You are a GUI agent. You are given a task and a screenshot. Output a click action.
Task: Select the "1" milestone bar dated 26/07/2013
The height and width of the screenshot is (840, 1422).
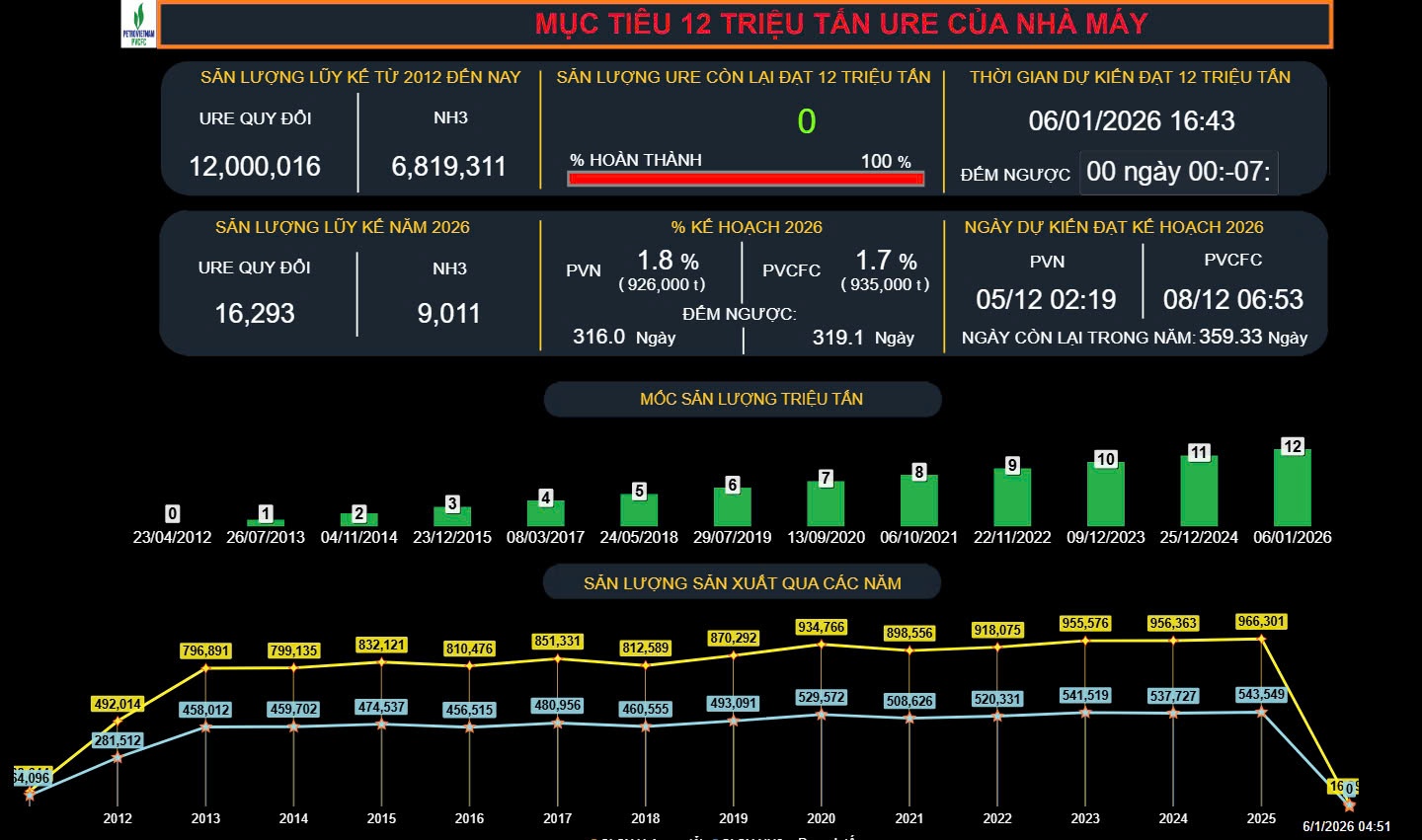265,520
